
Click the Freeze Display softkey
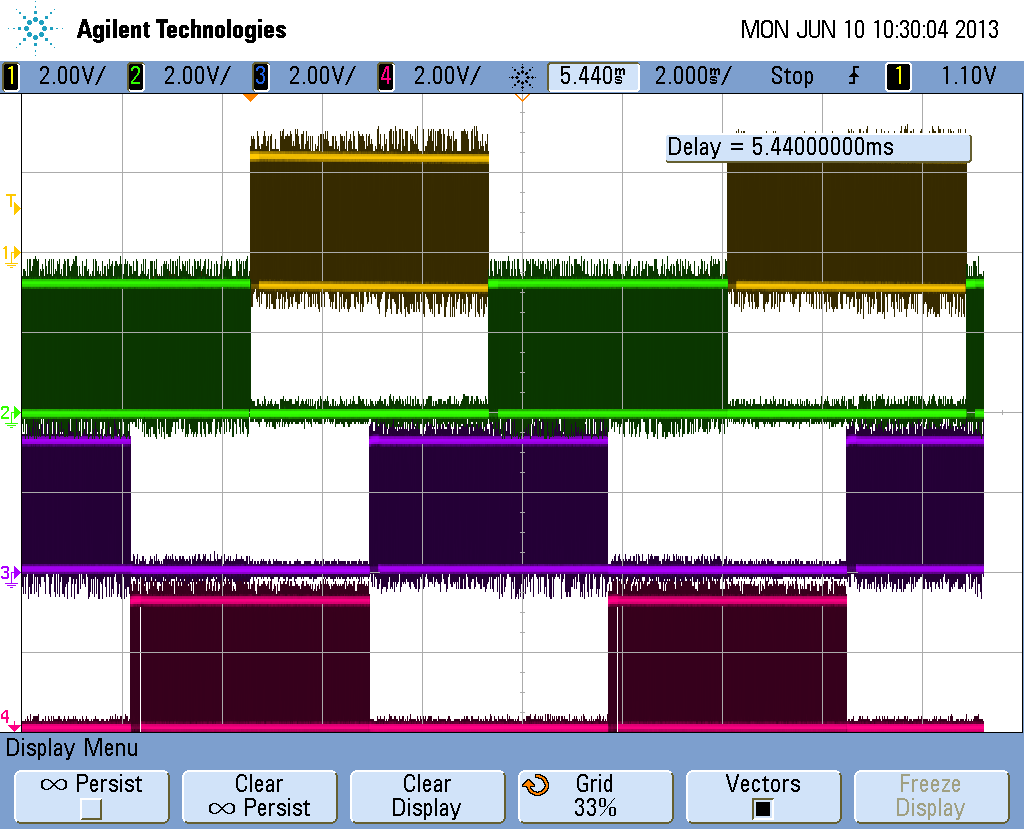click(931, 796)
